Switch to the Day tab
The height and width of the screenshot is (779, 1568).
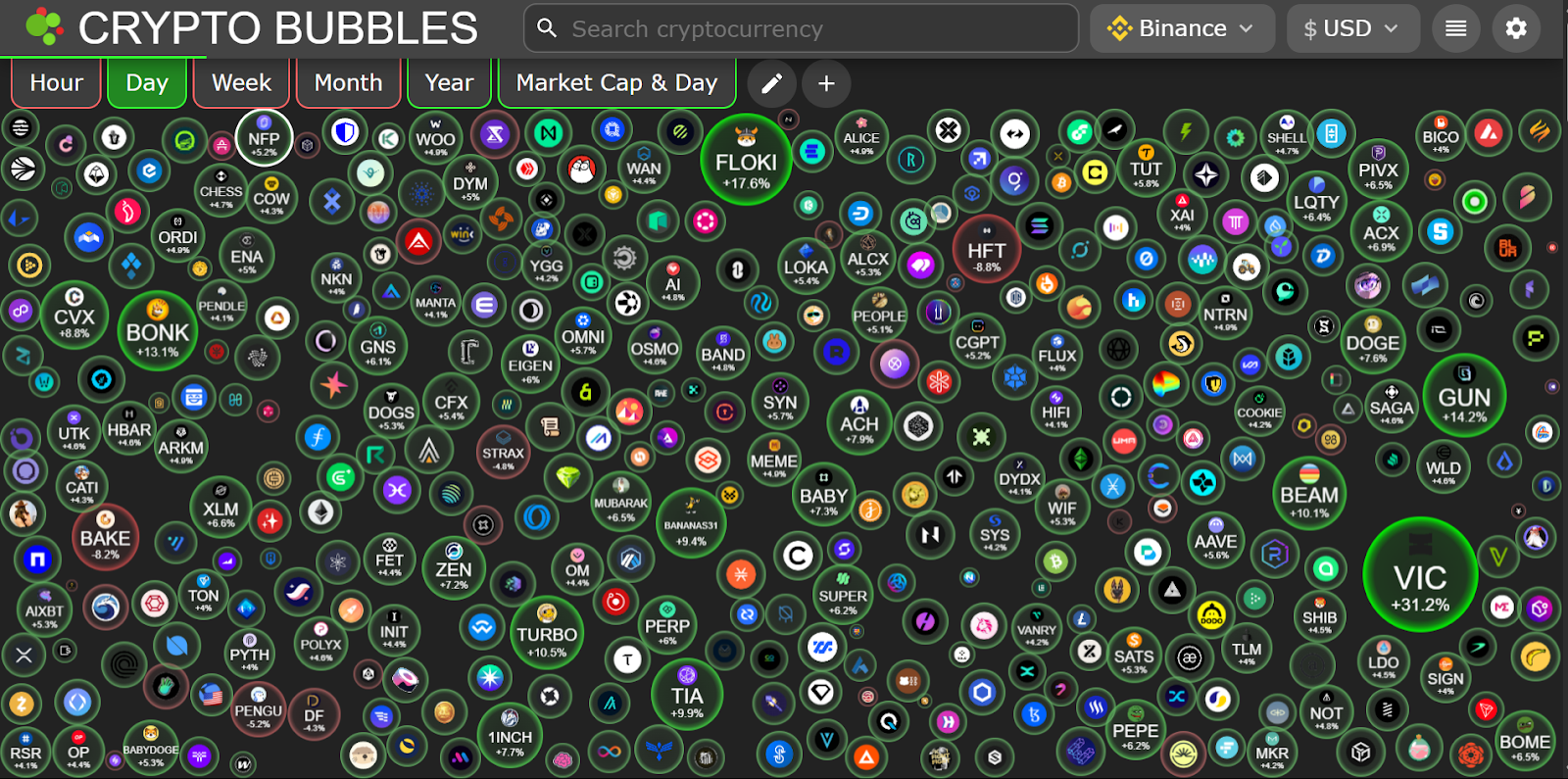pyautogui.click(x=147, y=83)
